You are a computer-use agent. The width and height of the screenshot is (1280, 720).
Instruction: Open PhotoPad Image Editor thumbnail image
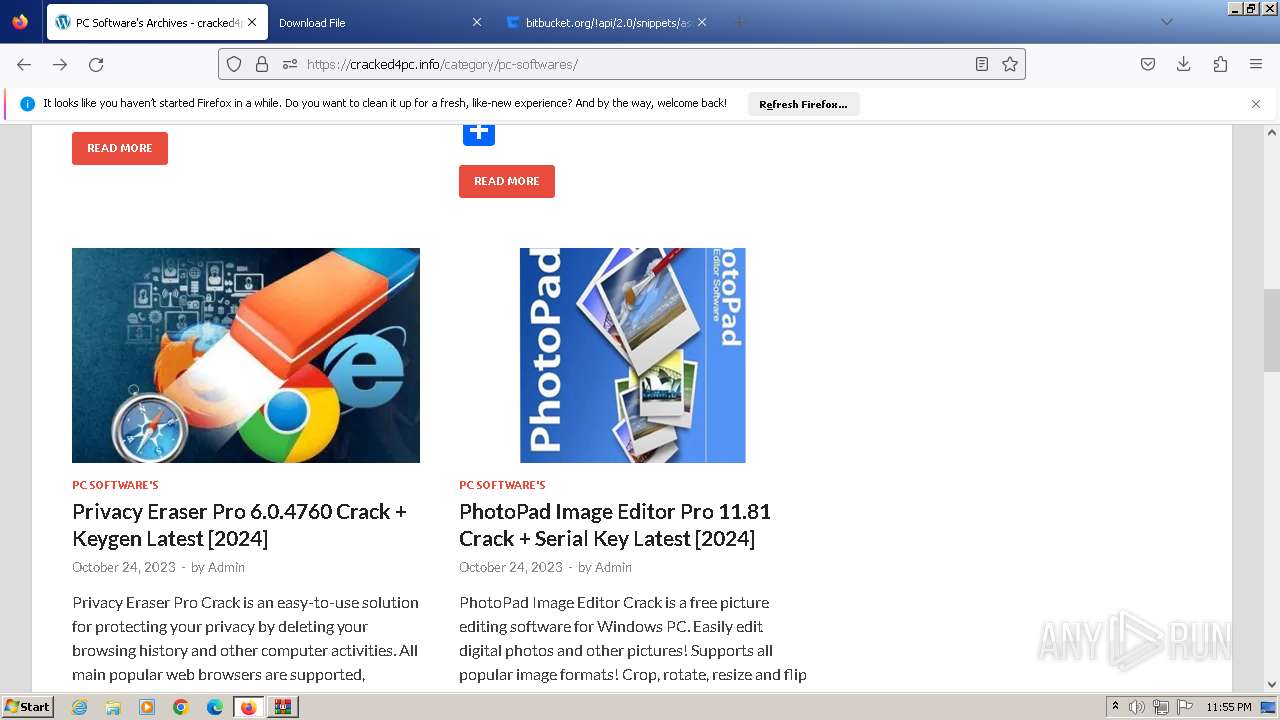coord(633,355)
